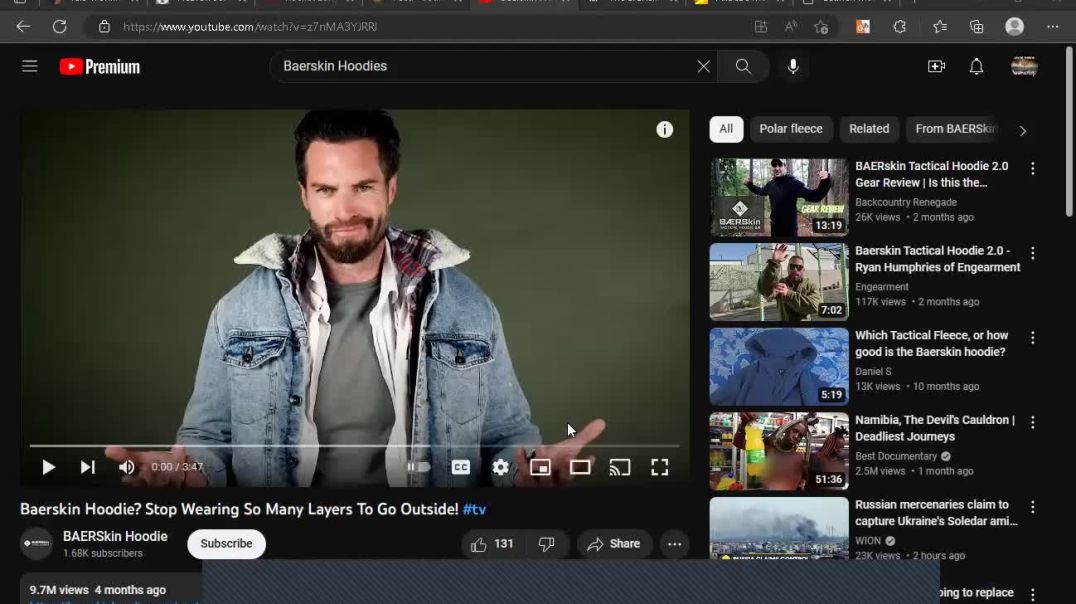Image resolution: width=1076 pixels, height=604 pixels.
Task: Open the BAERSkin Hoodie channel avatar
Action: pos(36,544)
